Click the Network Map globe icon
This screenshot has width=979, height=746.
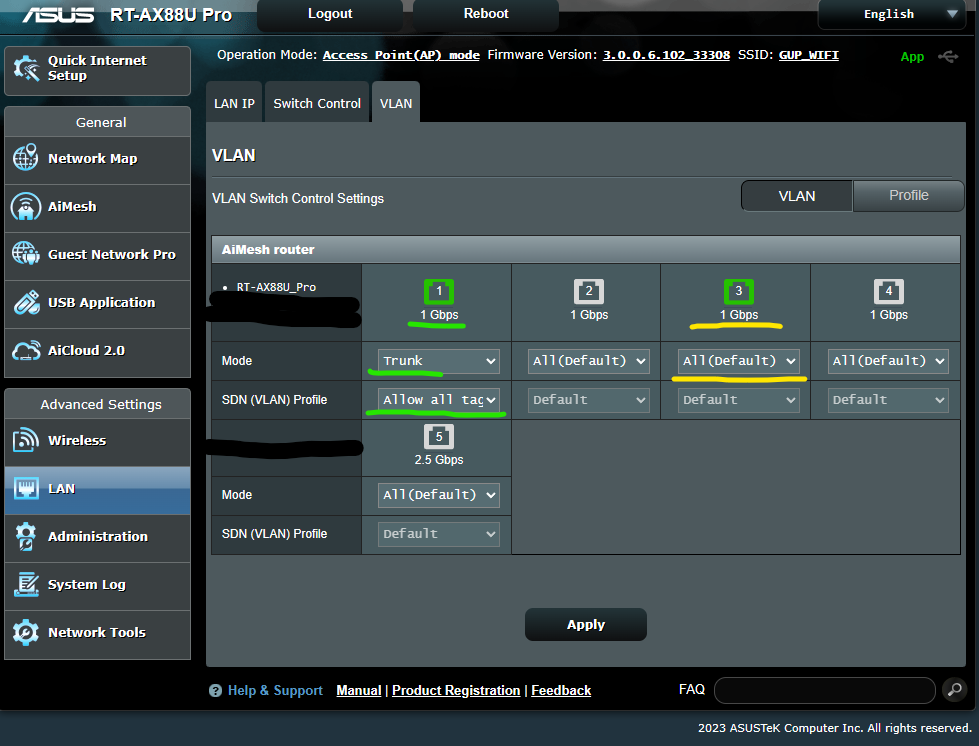[x=26, y=158]
